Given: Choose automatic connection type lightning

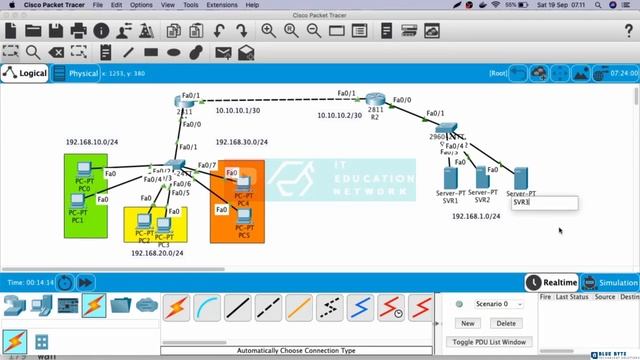Looking at the screenshot, I should [176, 308].
